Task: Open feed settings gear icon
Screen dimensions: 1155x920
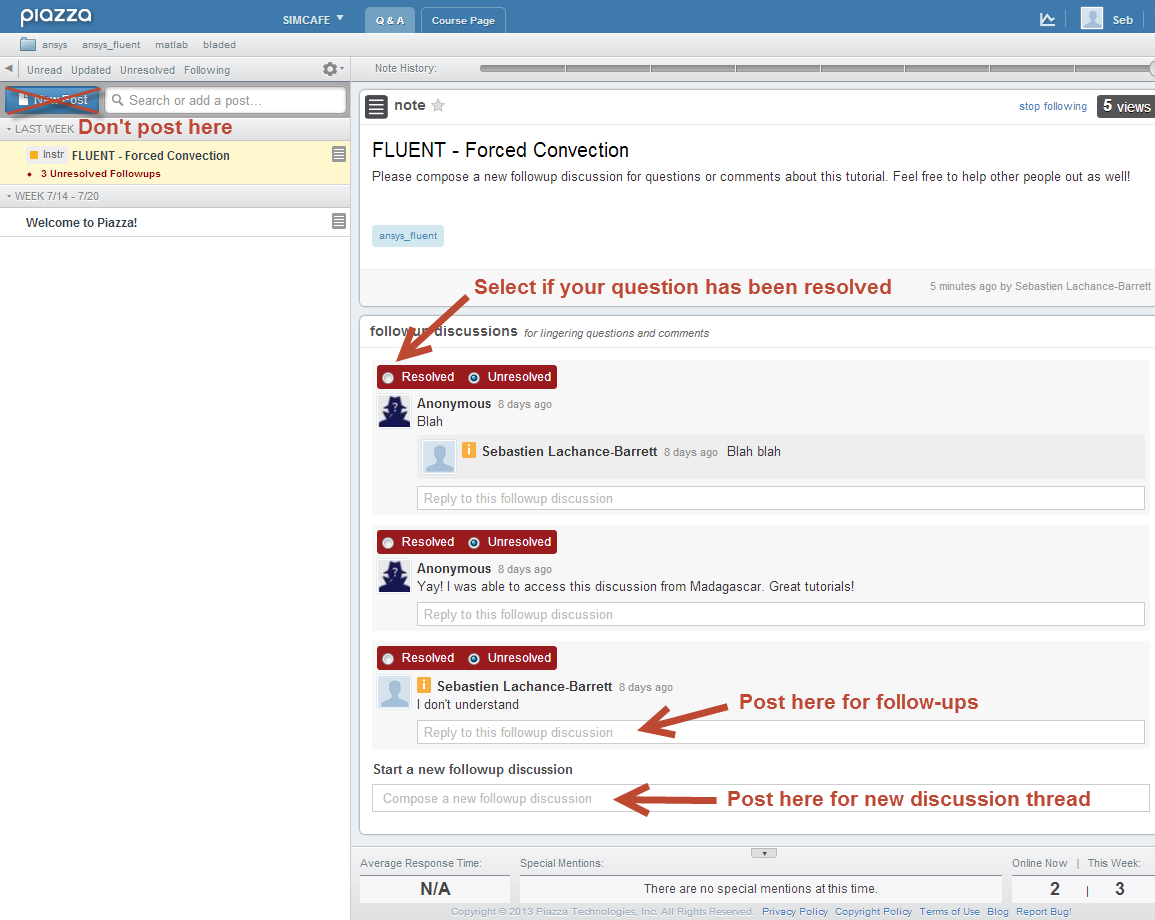Action: [x=332, y=69]
